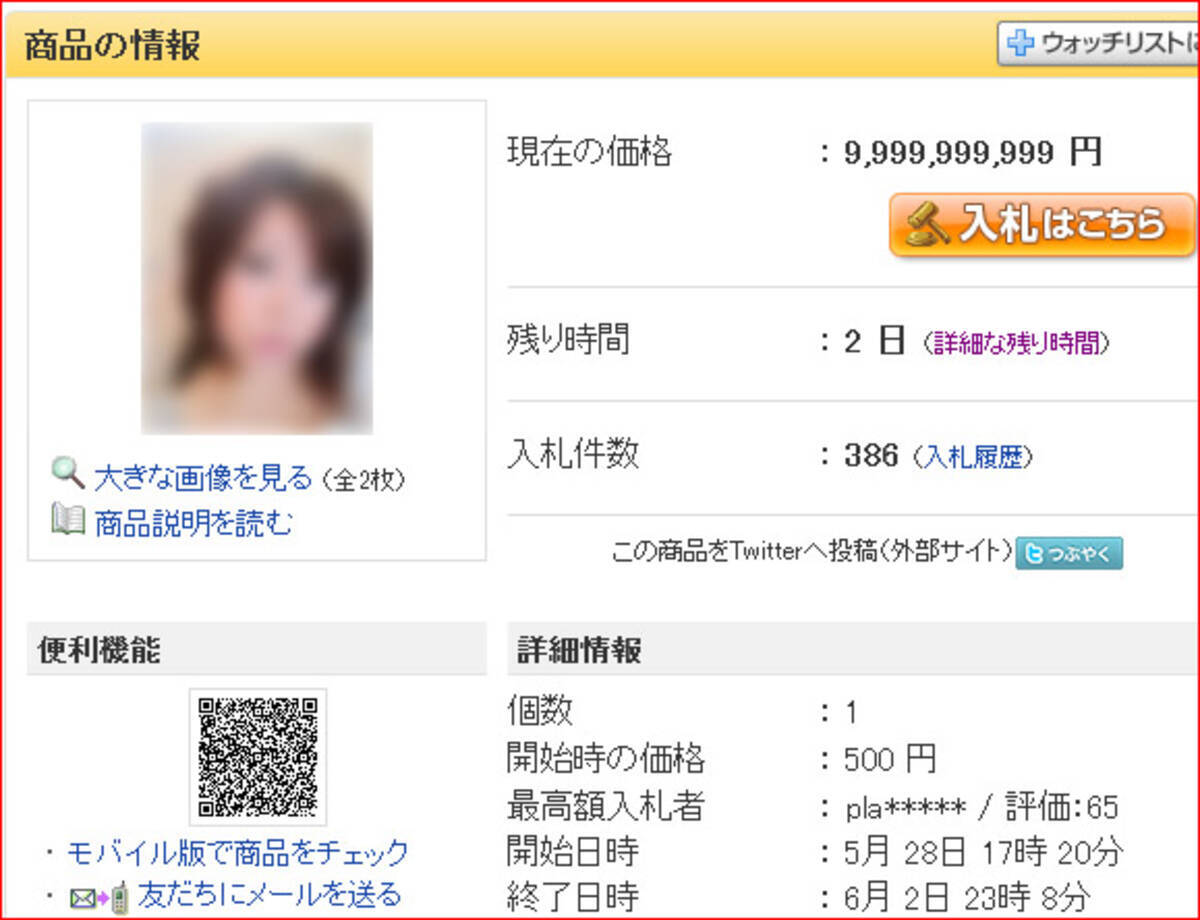Click the blue plus icon for watchlist
Screen dimensions: 1200x920
[x=1019, y=43]
